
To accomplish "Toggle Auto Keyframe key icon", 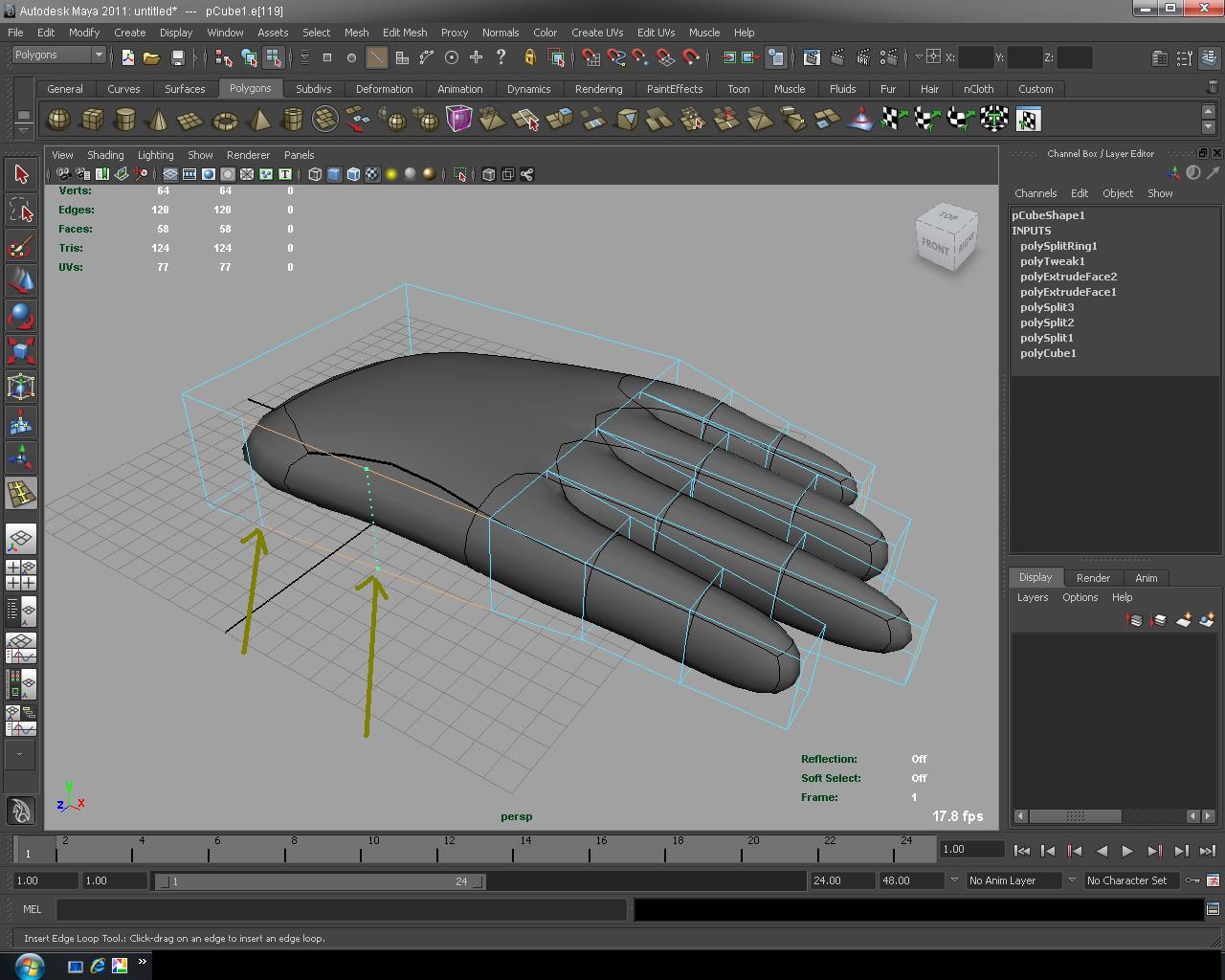I will pyautogui.click(x=1192, y=880).
